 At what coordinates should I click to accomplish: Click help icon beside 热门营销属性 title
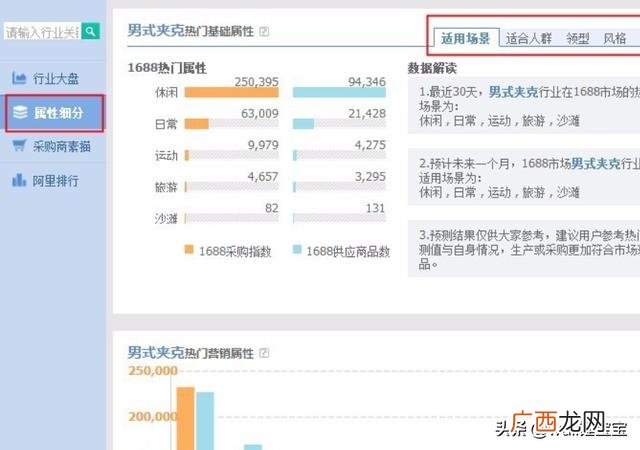264,353
